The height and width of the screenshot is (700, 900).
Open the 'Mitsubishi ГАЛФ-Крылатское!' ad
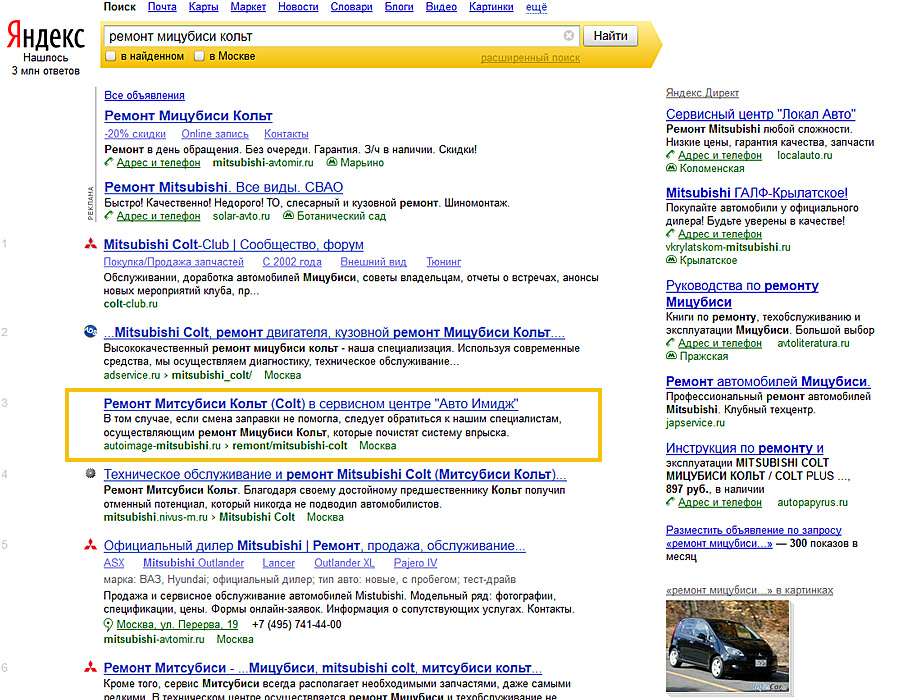[x=757, y=193]
